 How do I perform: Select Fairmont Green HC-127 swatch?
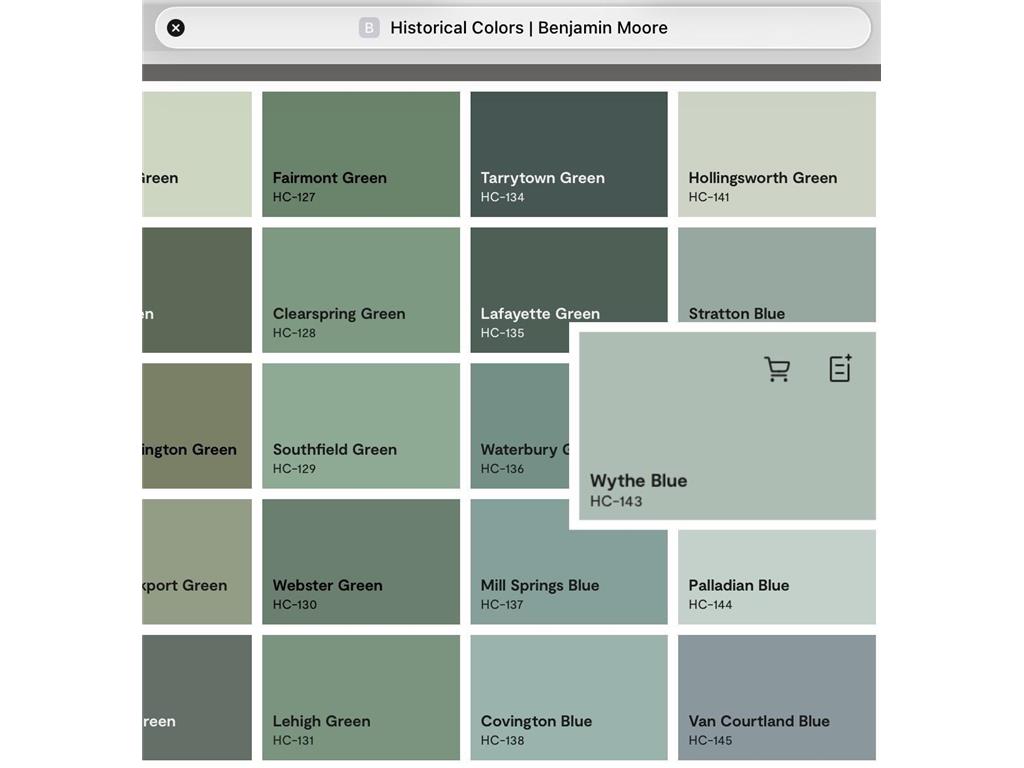[x=361, y=154]
